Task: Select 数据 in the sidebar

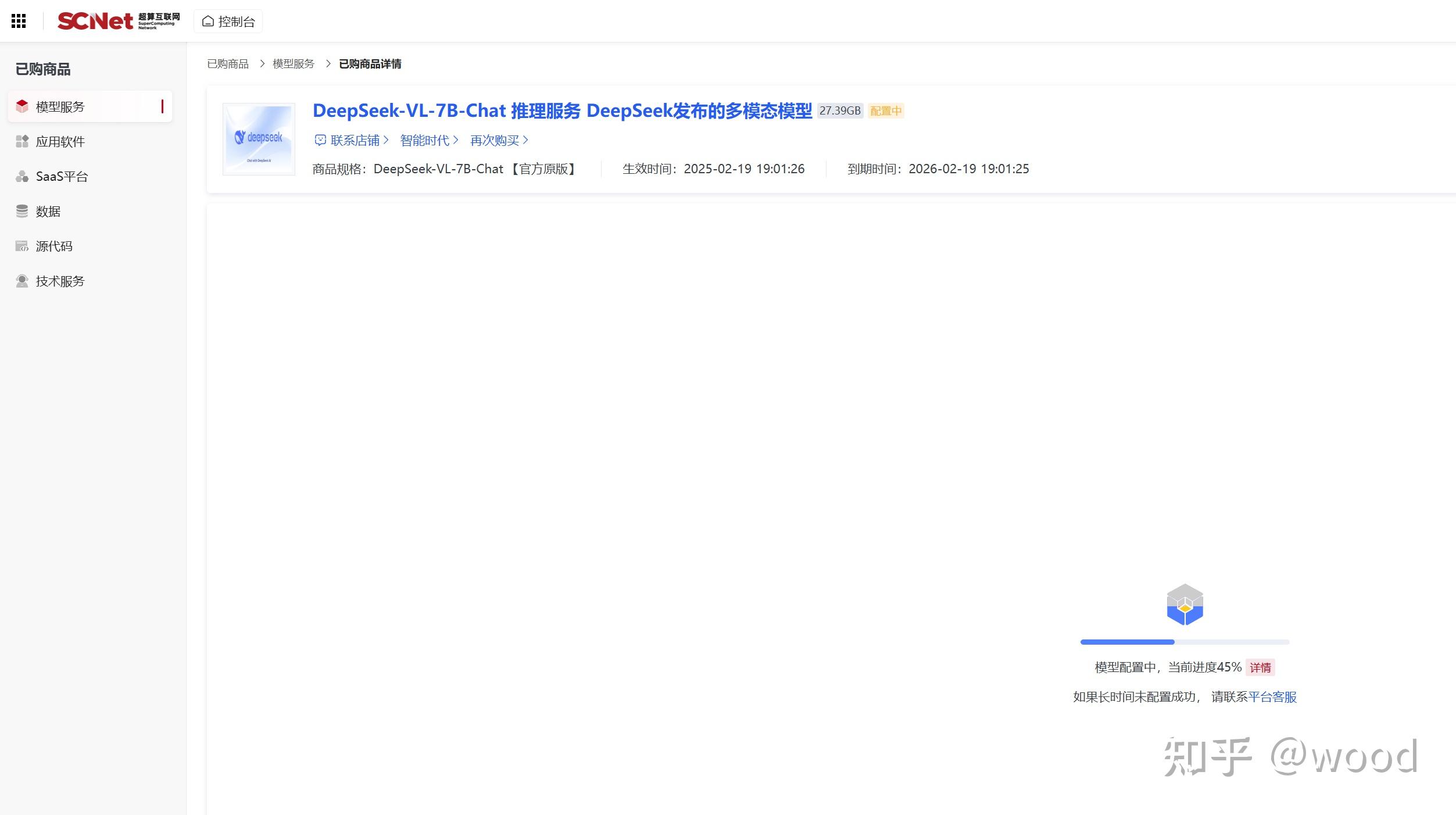Action: pyautogui.click(x=48, y=211)
